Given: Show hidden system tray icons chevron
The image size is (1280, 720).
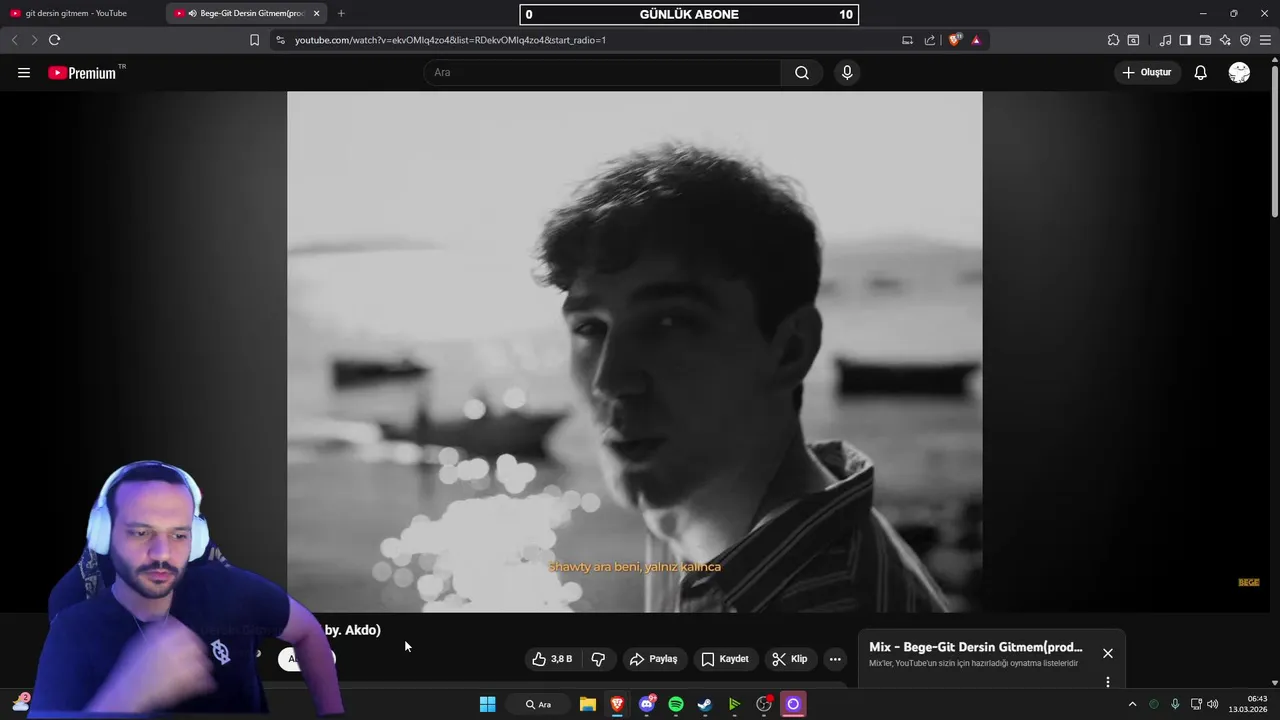Looking at the screenshot, I should 1132,704.
